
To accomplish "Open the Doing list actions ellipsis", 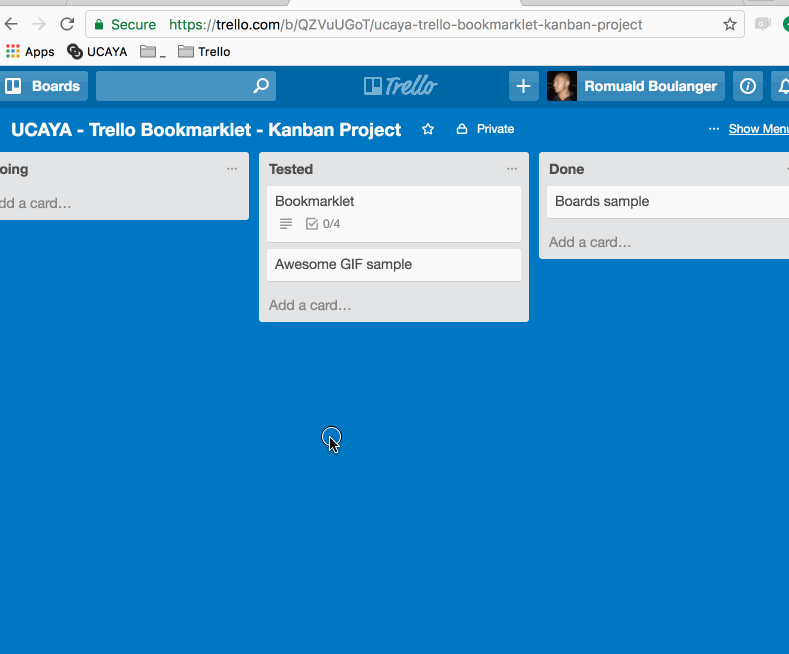I will click(231, 169).
